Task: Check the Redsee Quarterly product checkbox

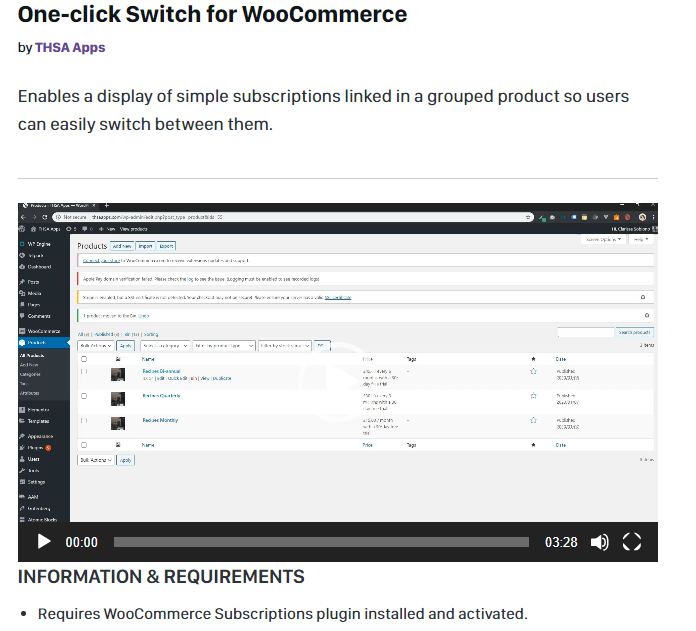Action: point(84,396)
